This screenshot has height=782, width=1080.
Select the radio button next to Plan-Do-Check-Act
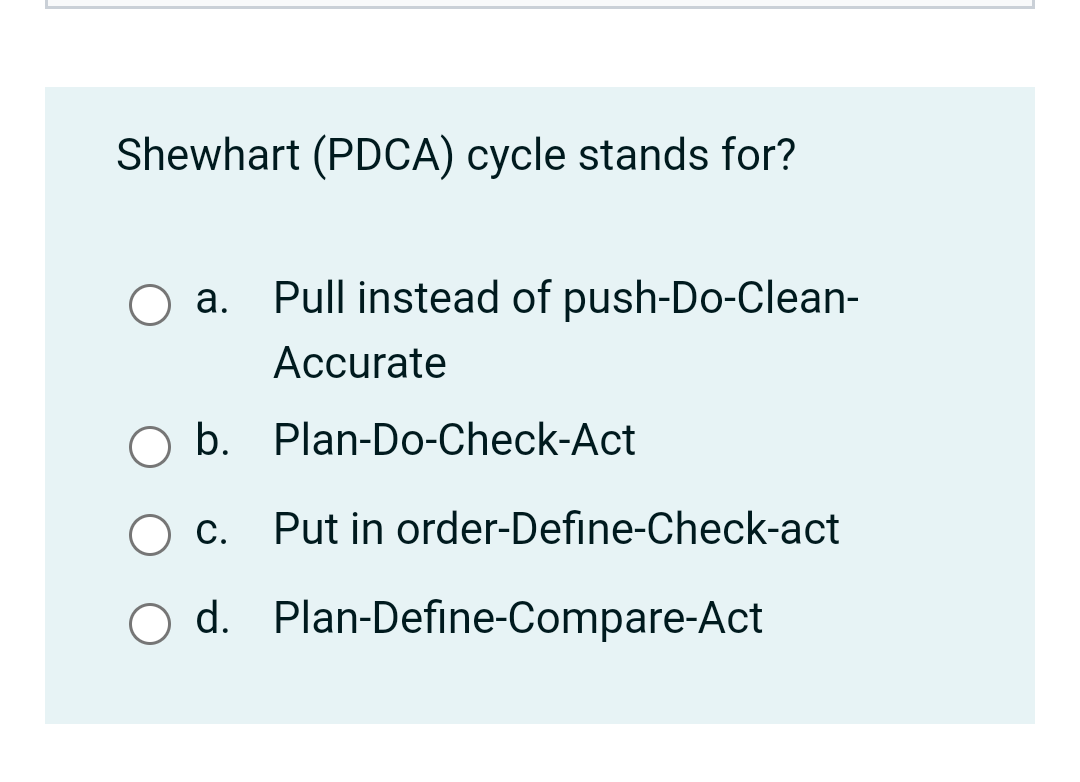click(x=149, y=447)
